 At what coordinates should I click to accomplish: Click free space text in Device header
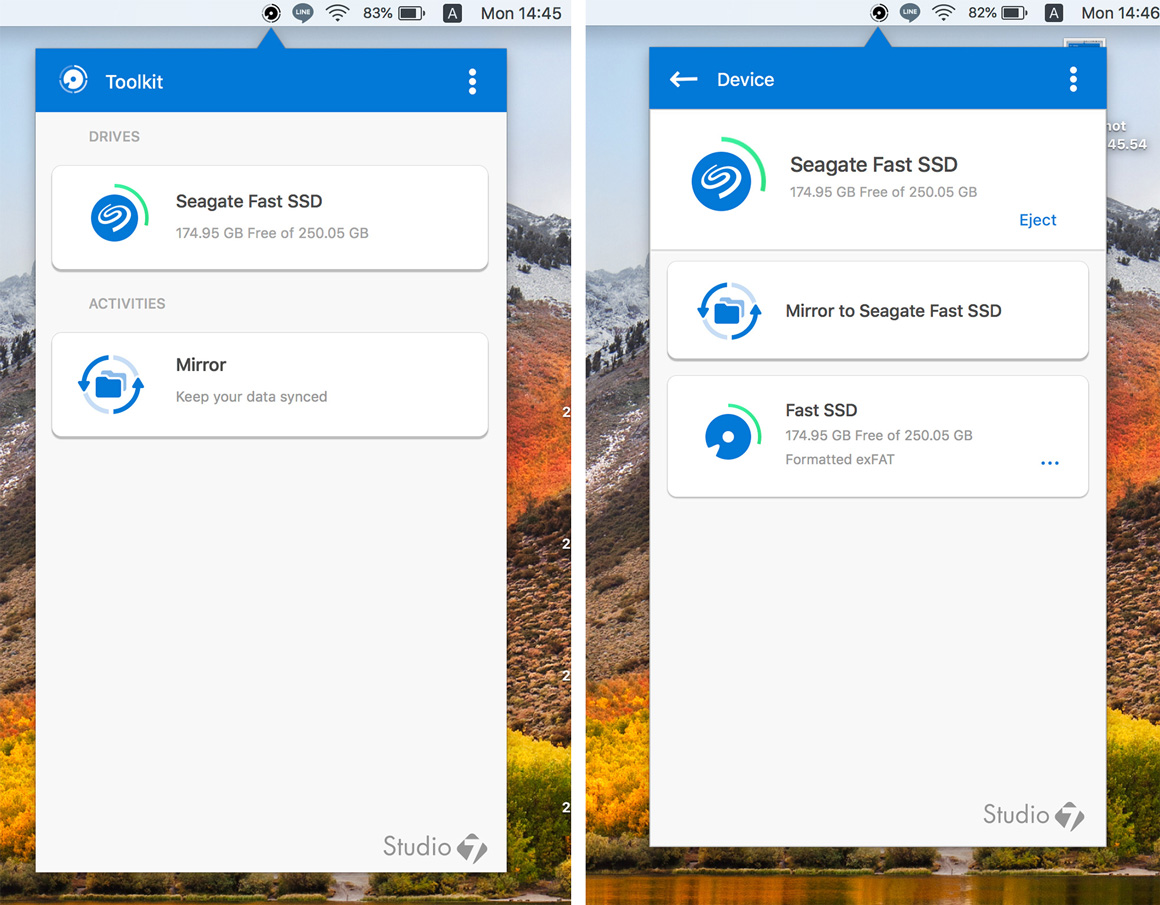883,192
